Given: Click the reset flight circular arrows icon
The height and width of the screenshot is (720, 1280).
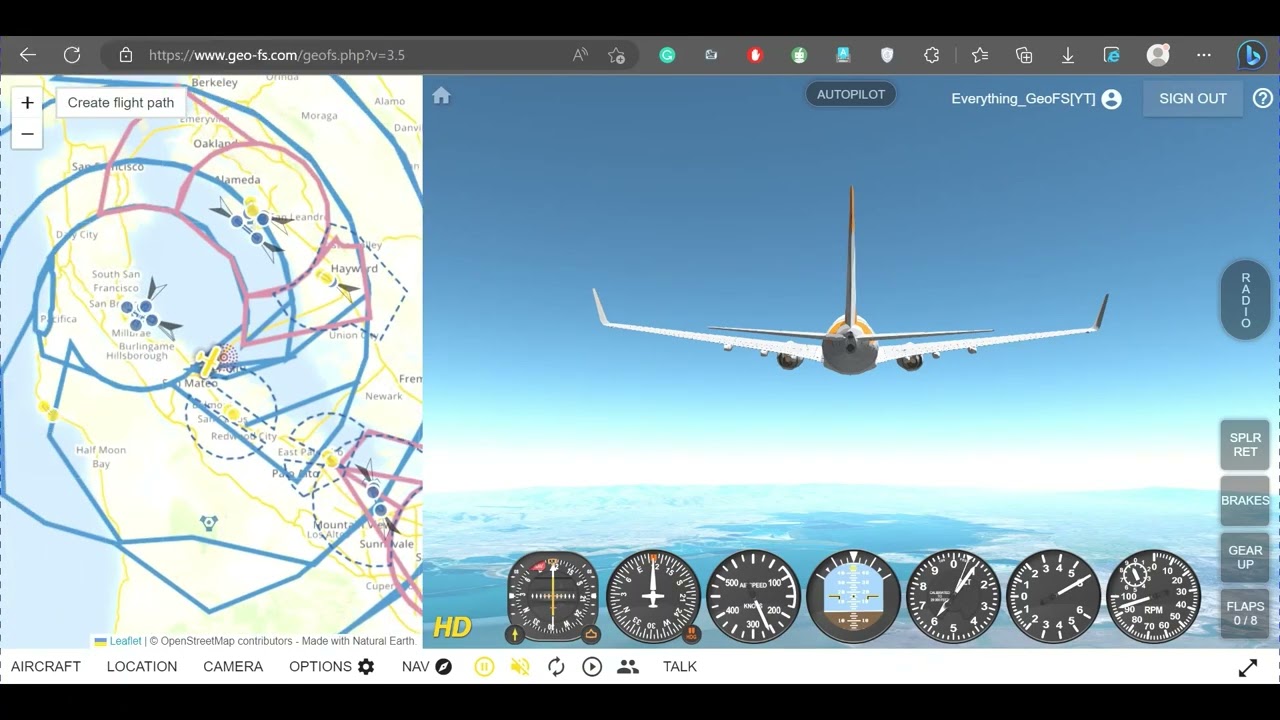Looking at the screenshot, I should pos(556,667).
